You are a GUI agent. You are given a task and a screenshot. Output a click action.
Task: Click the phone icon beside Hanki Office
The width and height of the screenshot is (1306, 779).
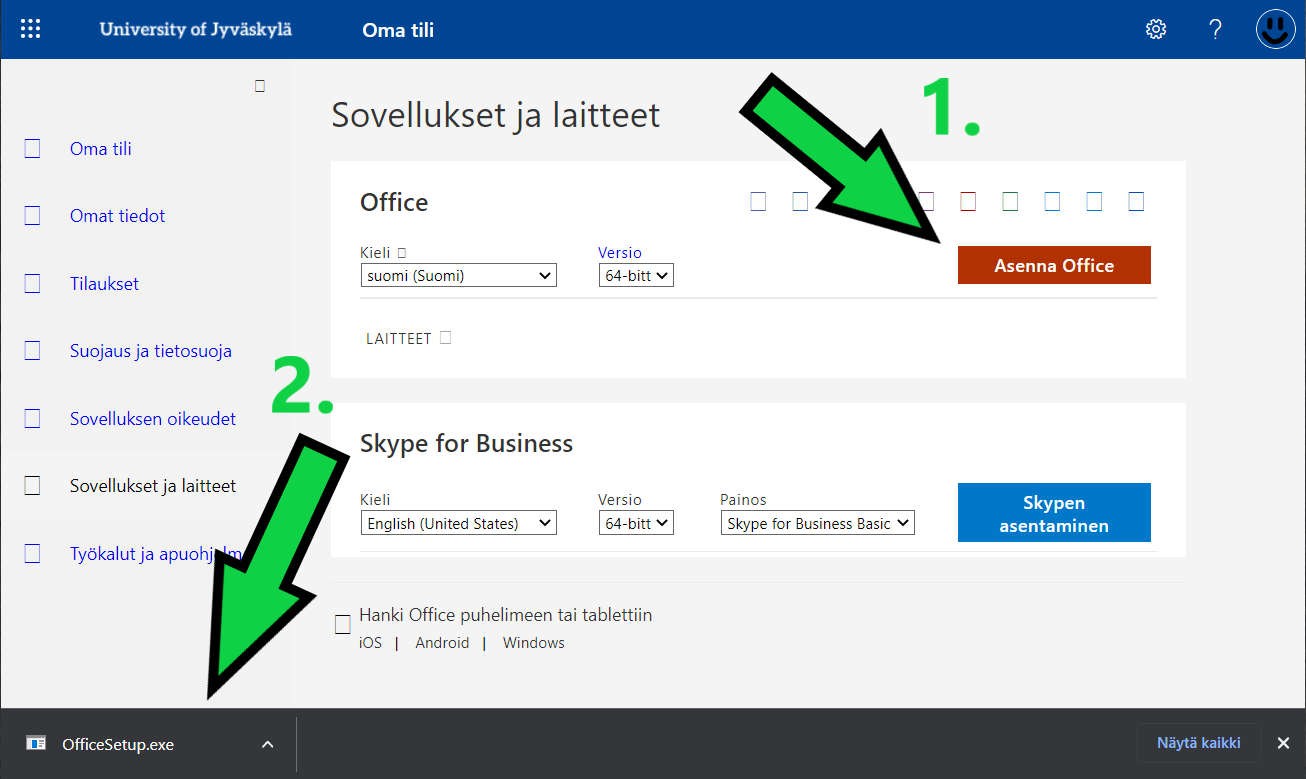[343, 624]
